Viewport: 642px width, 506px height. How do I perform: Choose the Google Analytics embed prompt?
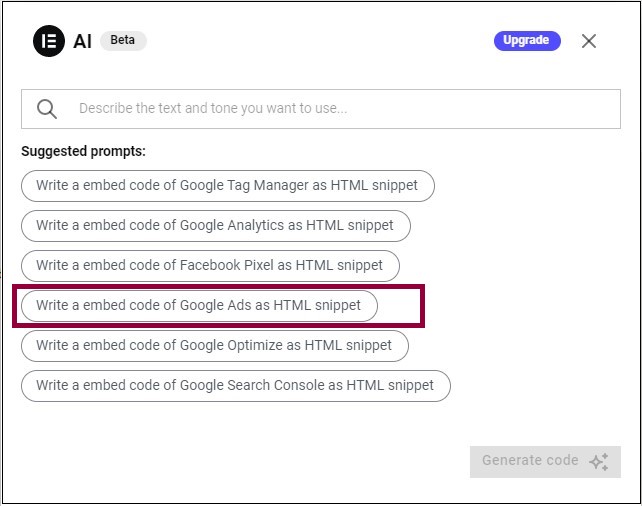216,226
